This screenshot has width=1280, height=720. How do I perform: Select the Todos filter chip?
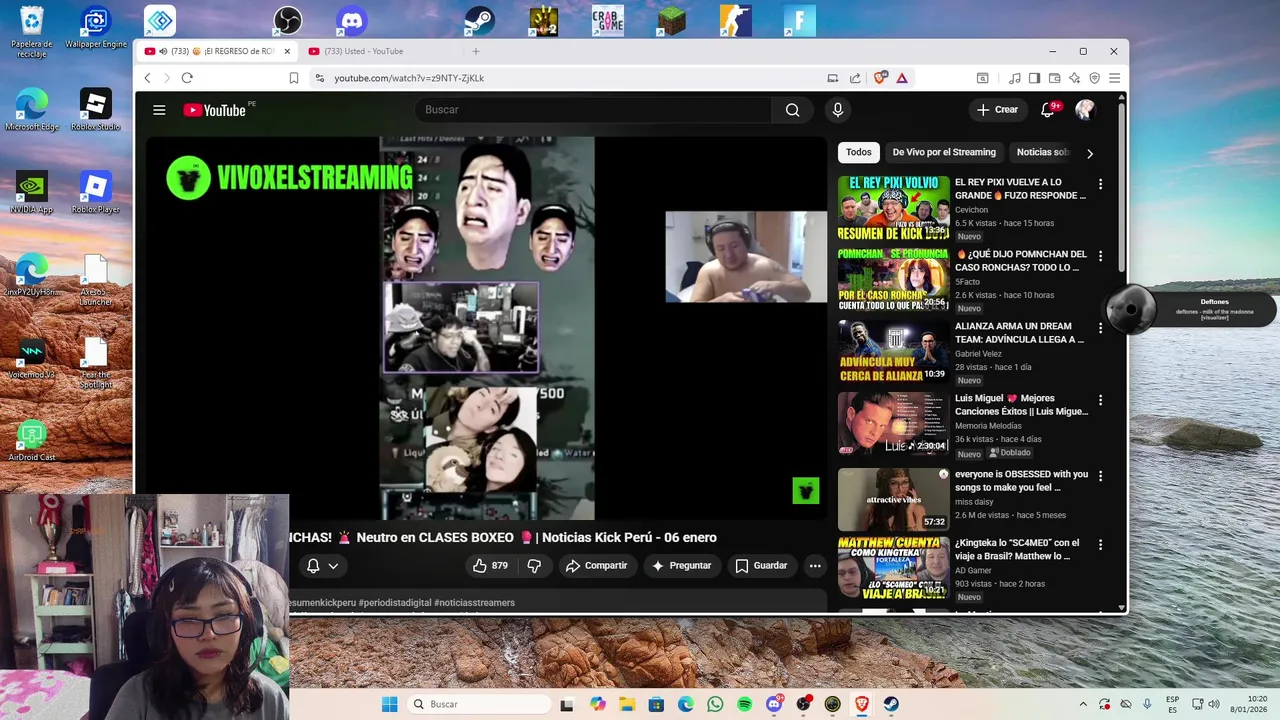point(859,152)
